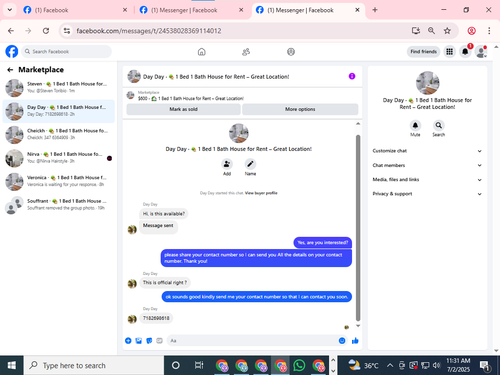Click More options button
500x375 pixels.
pyautogui.click(x=300, y=109)
